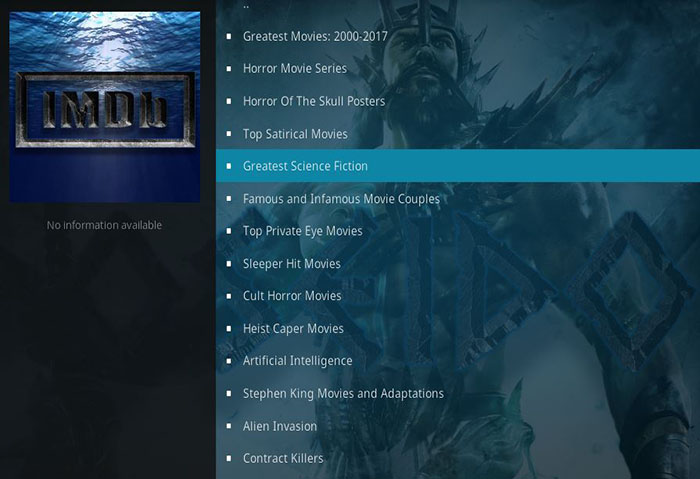
Task: Select Famous and Infamous Movie Couples
Action: pos(458,198)
